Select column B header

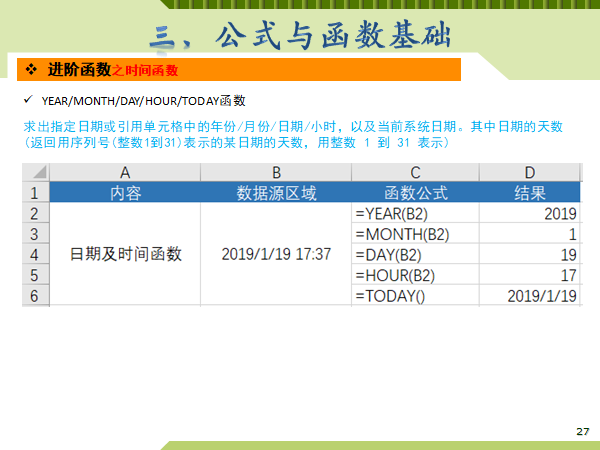[276, 173]
